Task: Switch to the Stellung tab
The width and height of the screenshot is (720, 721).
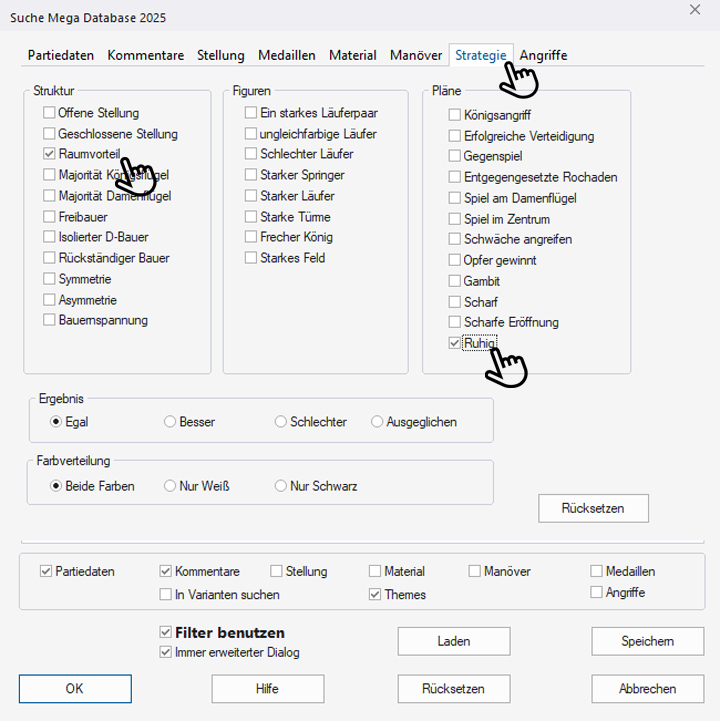Action: pos(220,56)
